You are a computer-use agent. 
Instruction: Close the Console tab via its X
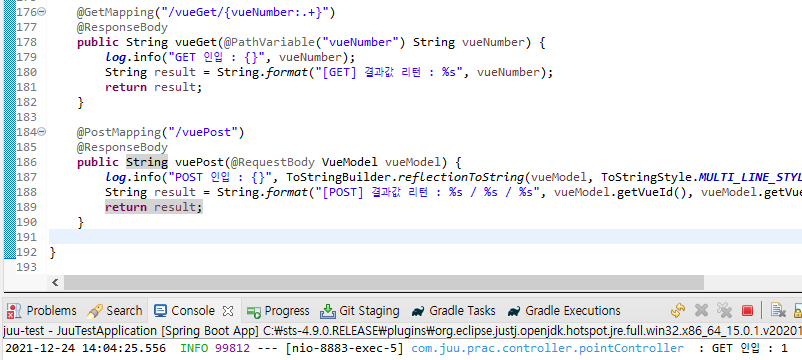pos(228,310)
